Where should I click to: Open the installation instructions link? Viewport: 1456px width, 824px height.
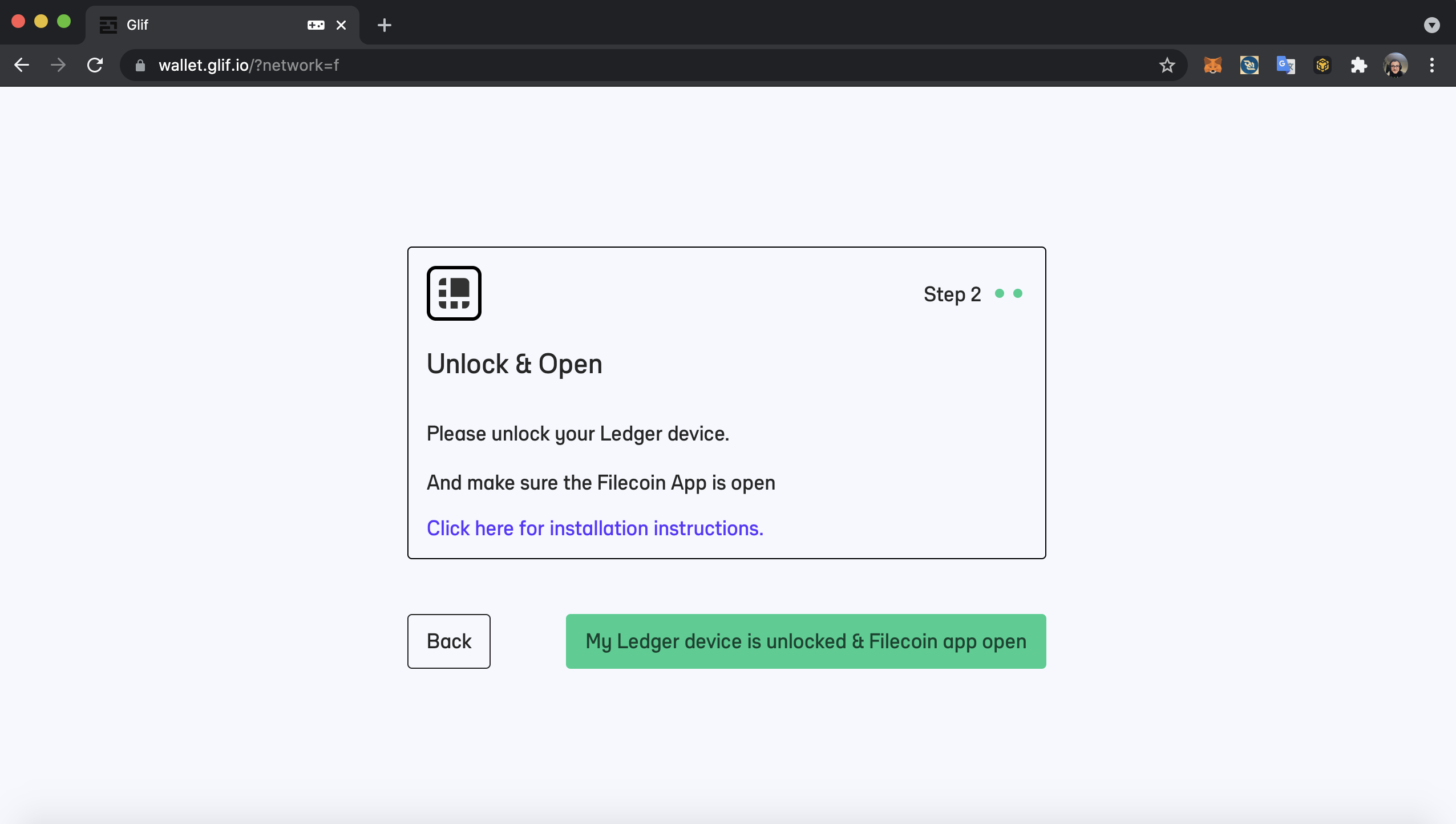pos(595,528)
